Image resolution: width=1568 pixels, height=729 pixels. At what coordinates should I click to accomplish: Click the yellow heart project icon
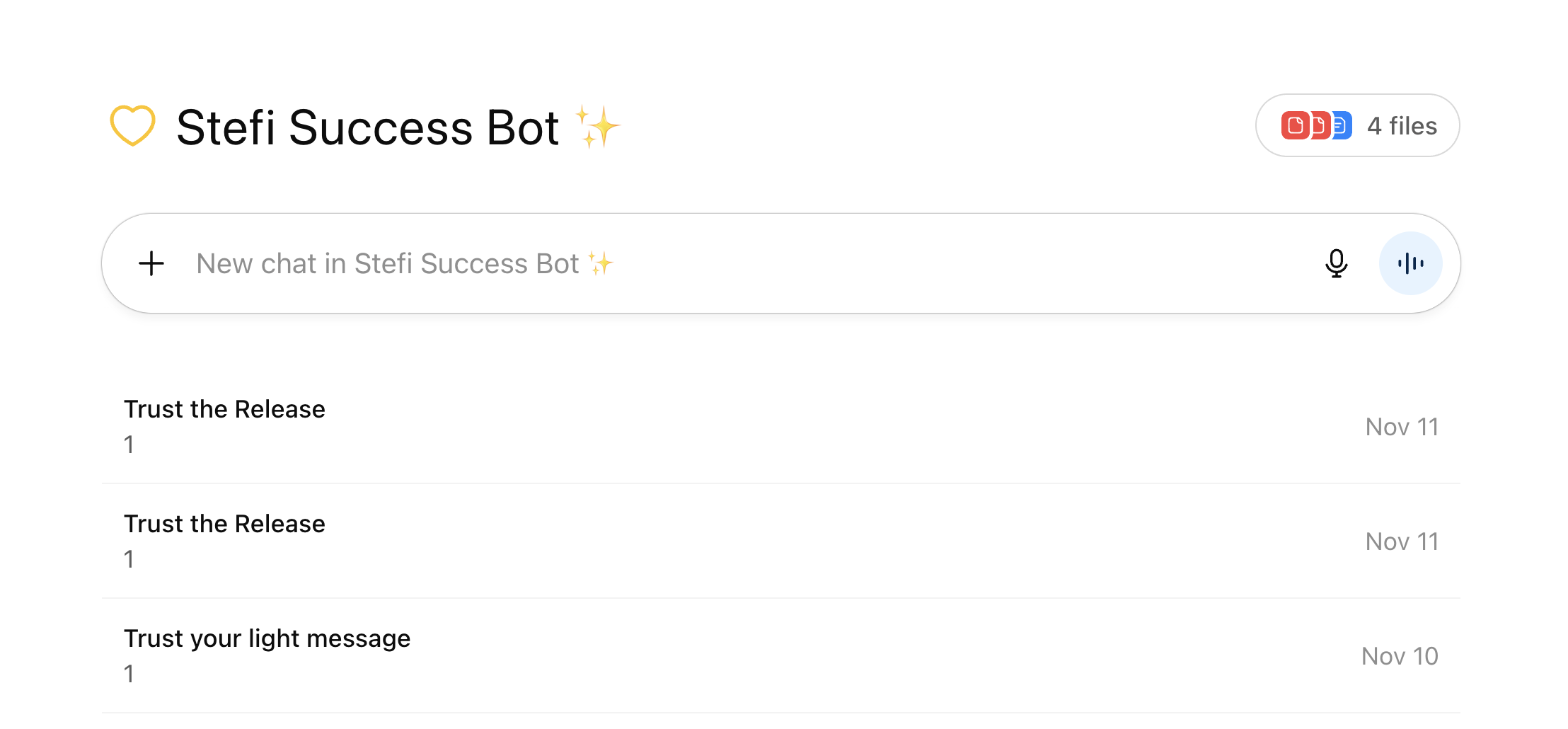coord(132,126)
